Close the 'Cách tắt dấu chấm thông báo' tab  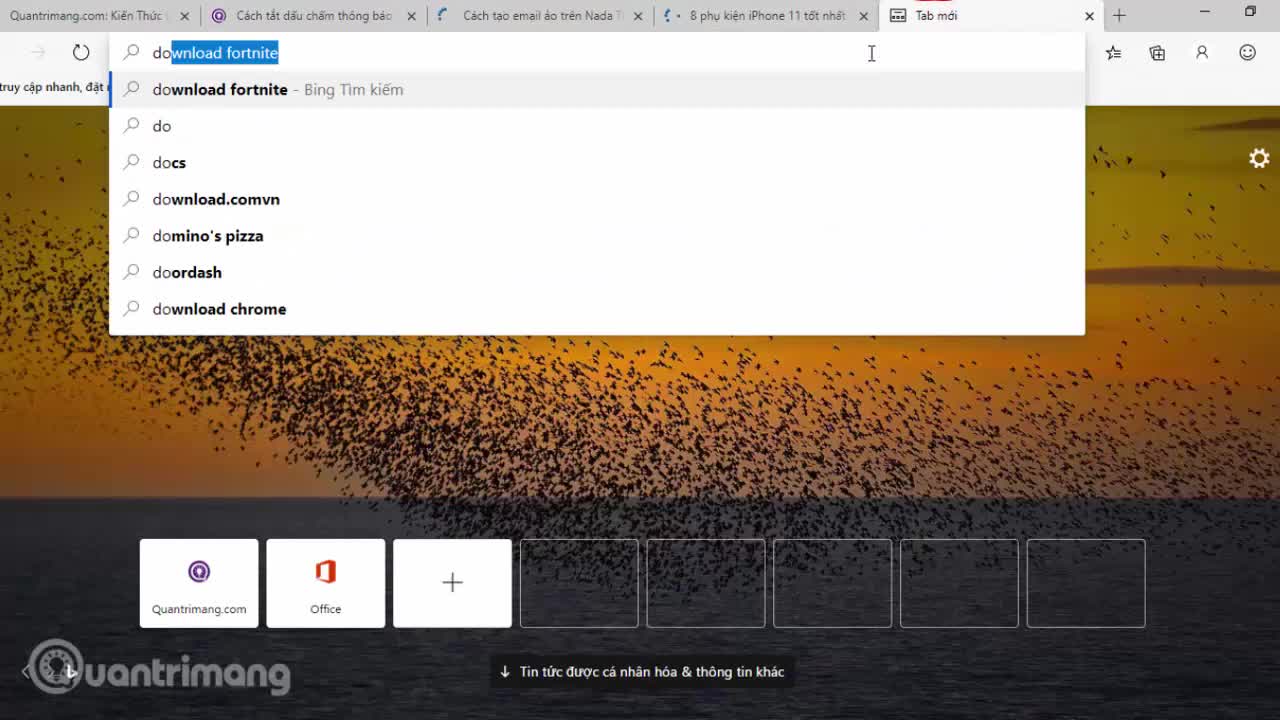click(411, 16)
